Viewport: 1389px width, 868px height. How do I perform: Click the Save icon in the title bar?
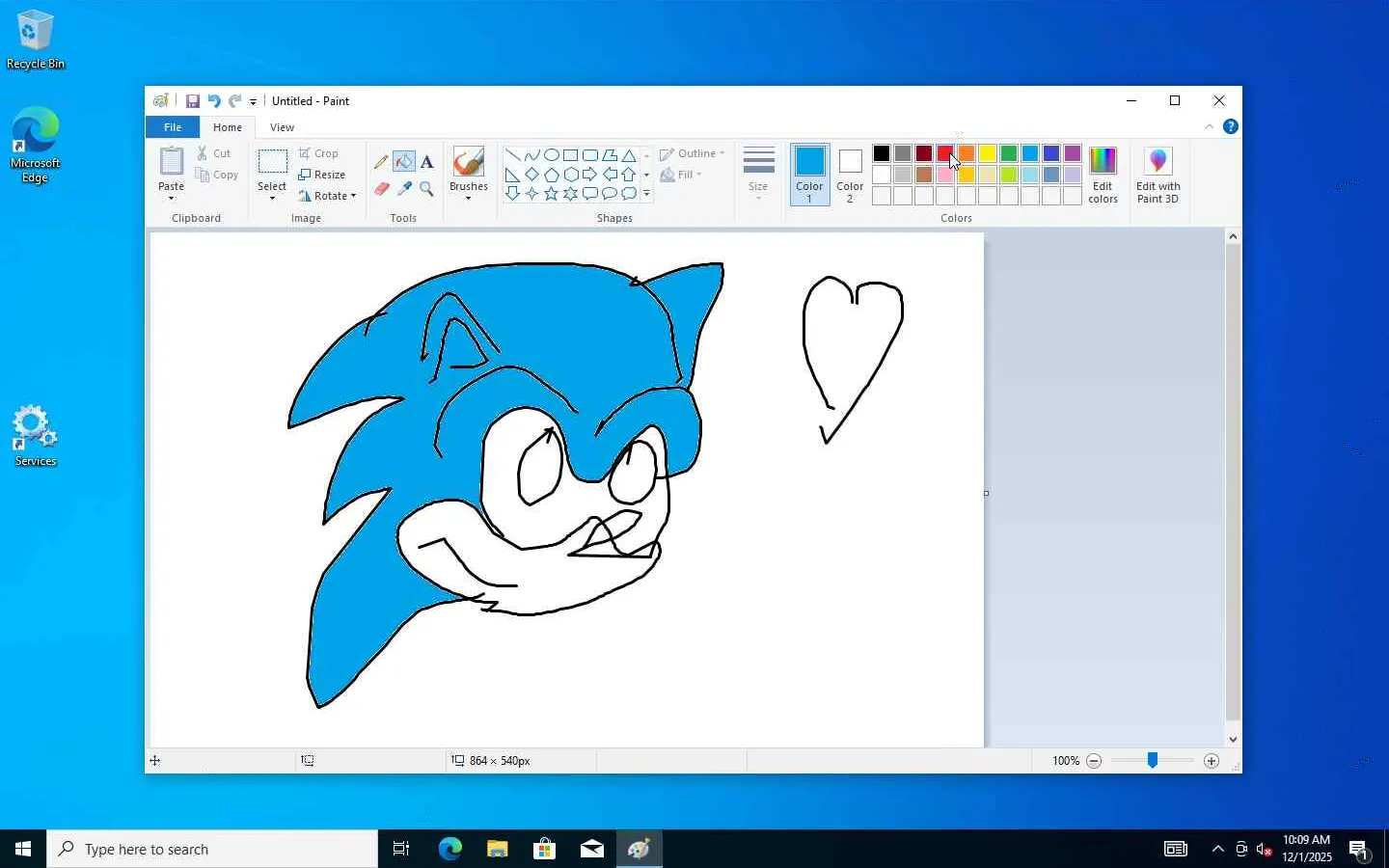(193, 101)
